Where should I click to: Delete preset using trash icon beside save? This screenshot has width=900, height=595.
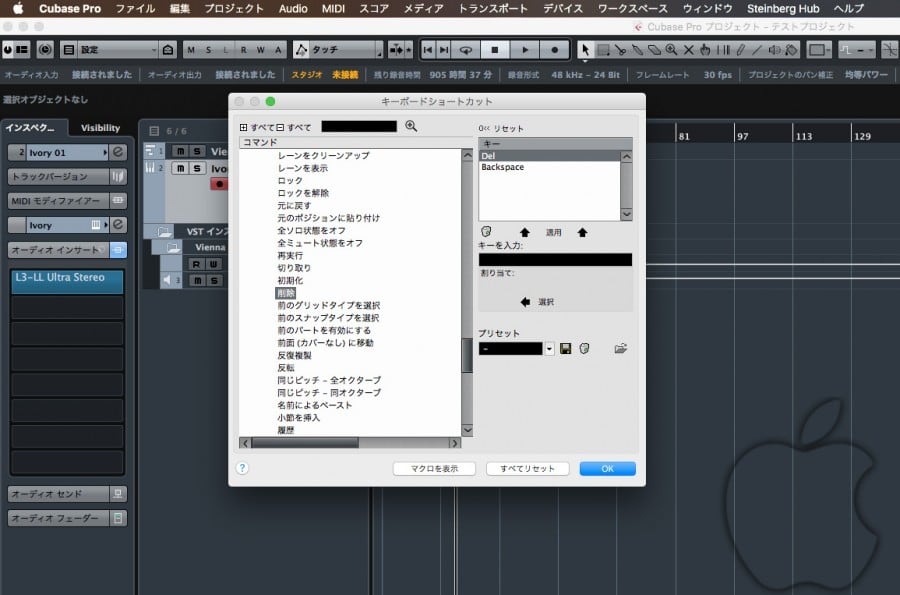pos(584,348)
